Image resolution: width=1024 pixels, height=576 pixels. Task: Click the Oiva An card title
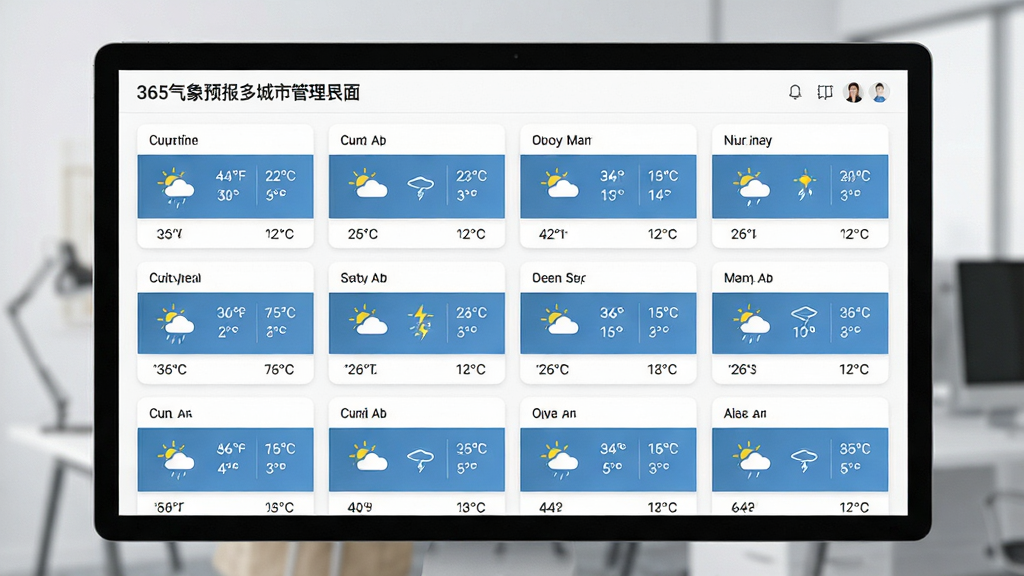[554, 413]
